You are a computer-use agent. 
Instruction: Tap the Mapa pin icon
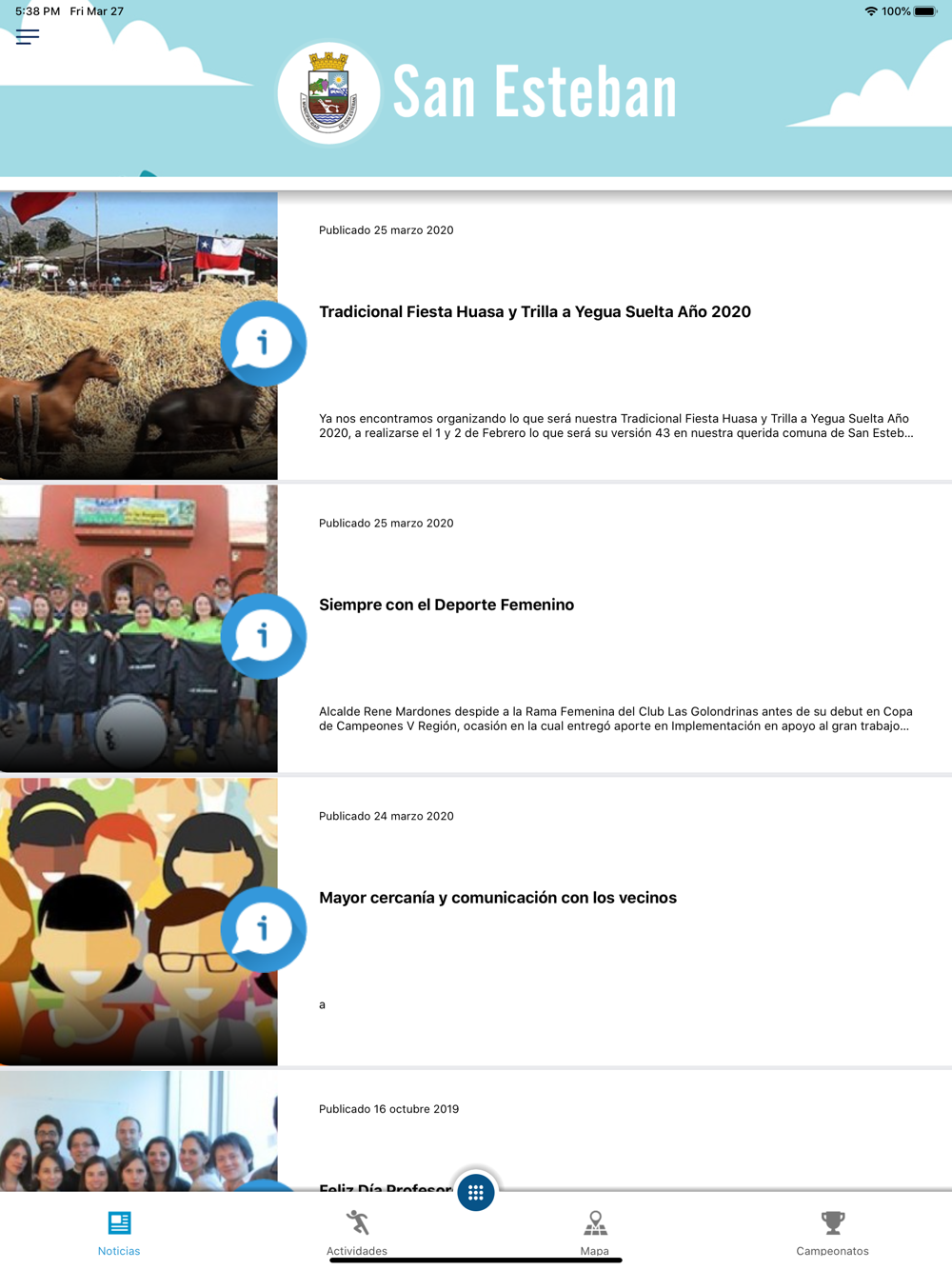tap(595, 1222)
